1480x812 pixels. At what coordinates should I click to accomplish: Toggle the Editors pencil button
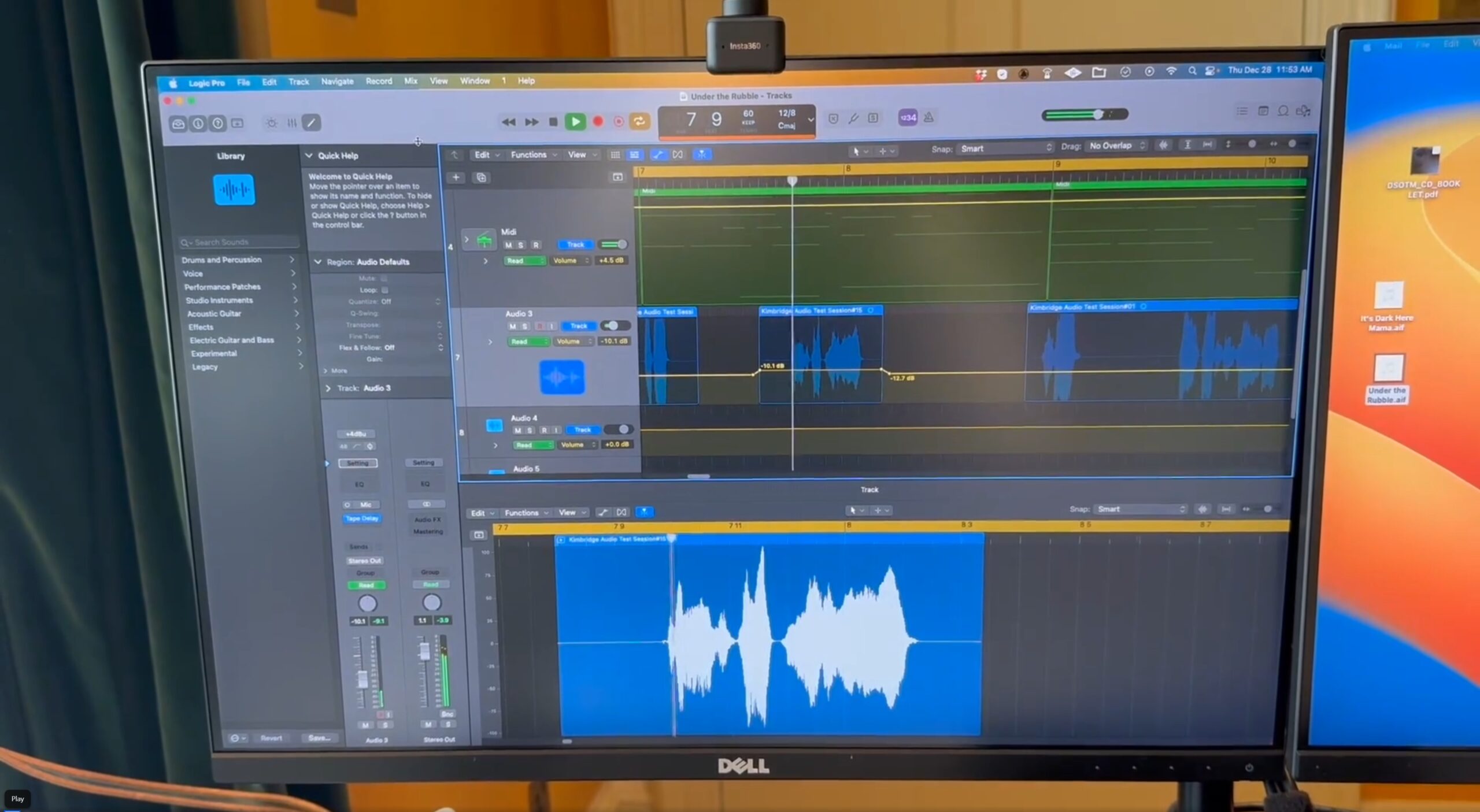coord(311,123)
